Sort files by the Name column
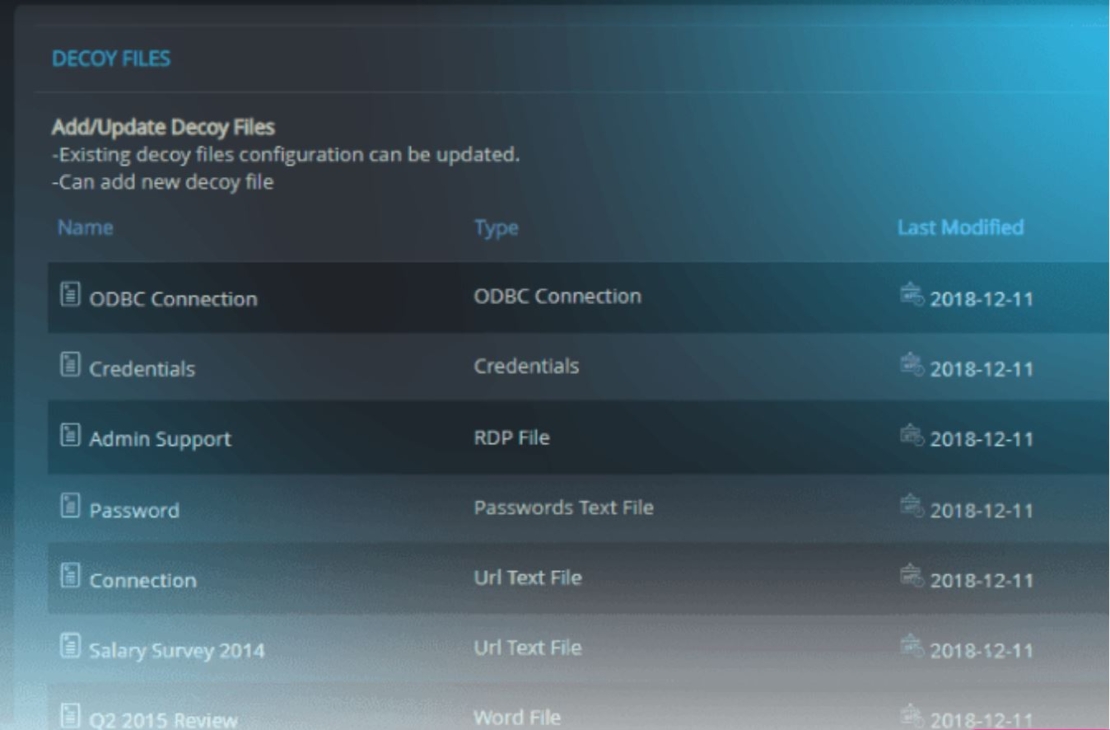 click(85, 228)
